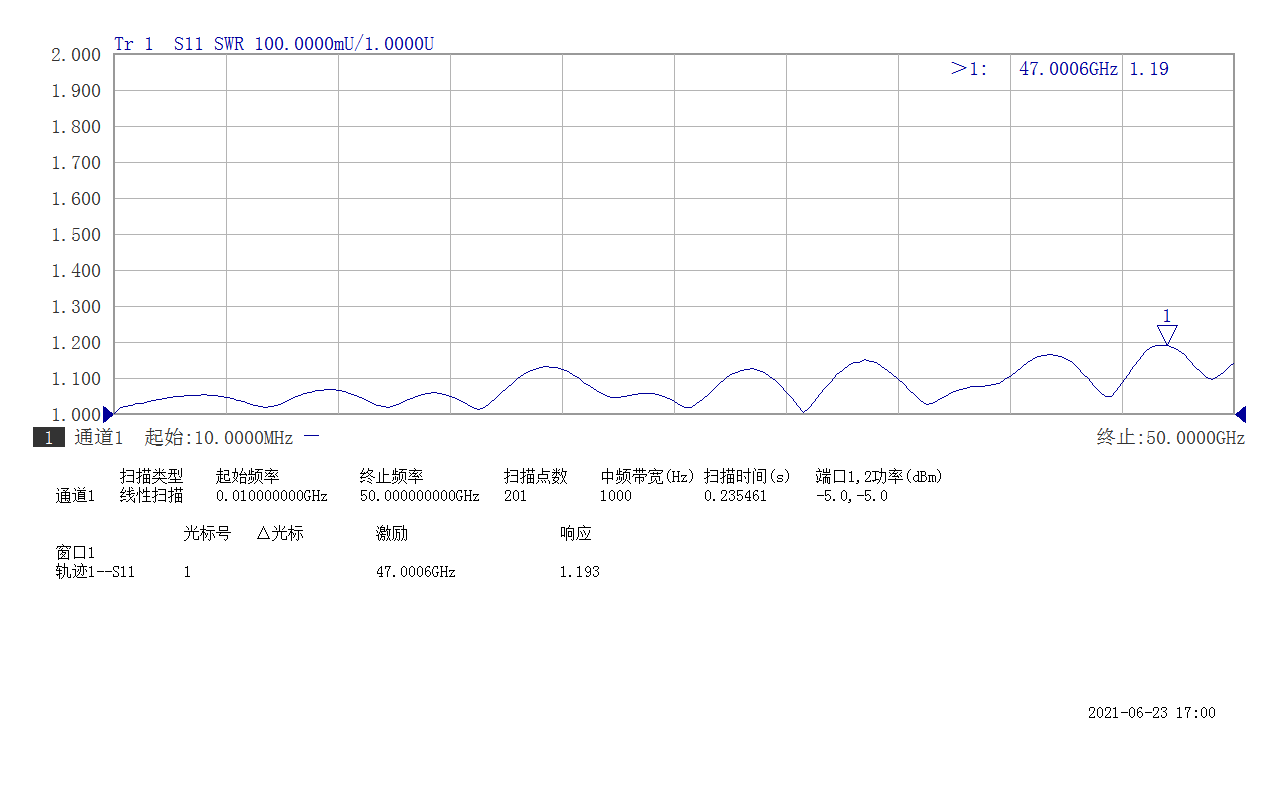Viewport: 1280px width, 800px height.
Task: Select the left blue reference arrow at 1.000
Action: [x=108, y=414]
